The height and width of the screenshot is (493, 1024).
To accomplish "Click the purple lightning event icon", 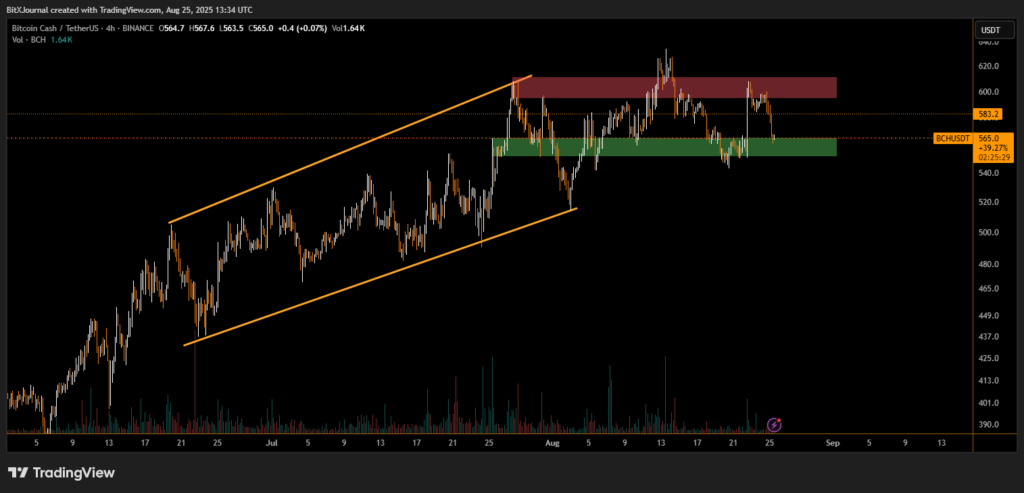I will (774, 424).
